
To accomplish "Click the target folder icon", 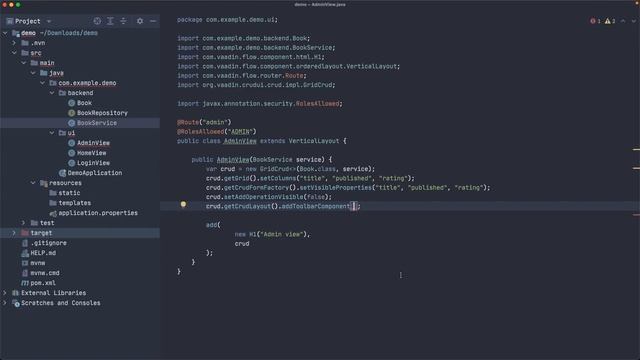I will click(25, 233).
